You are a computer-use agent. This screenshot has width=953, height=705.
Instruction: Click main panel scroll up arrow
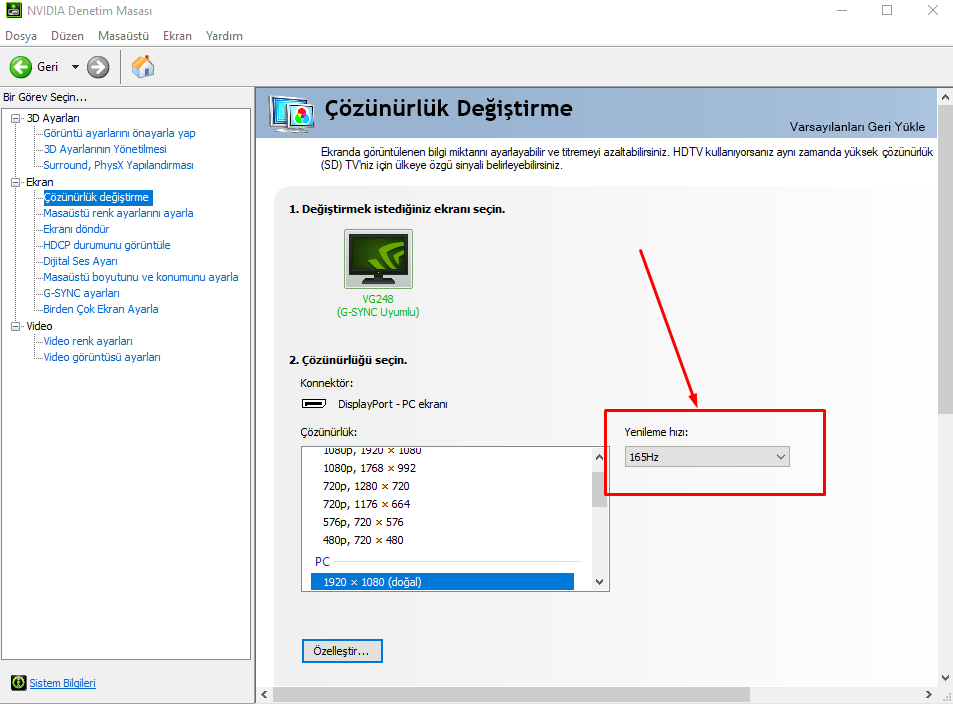tap(945, 97)
